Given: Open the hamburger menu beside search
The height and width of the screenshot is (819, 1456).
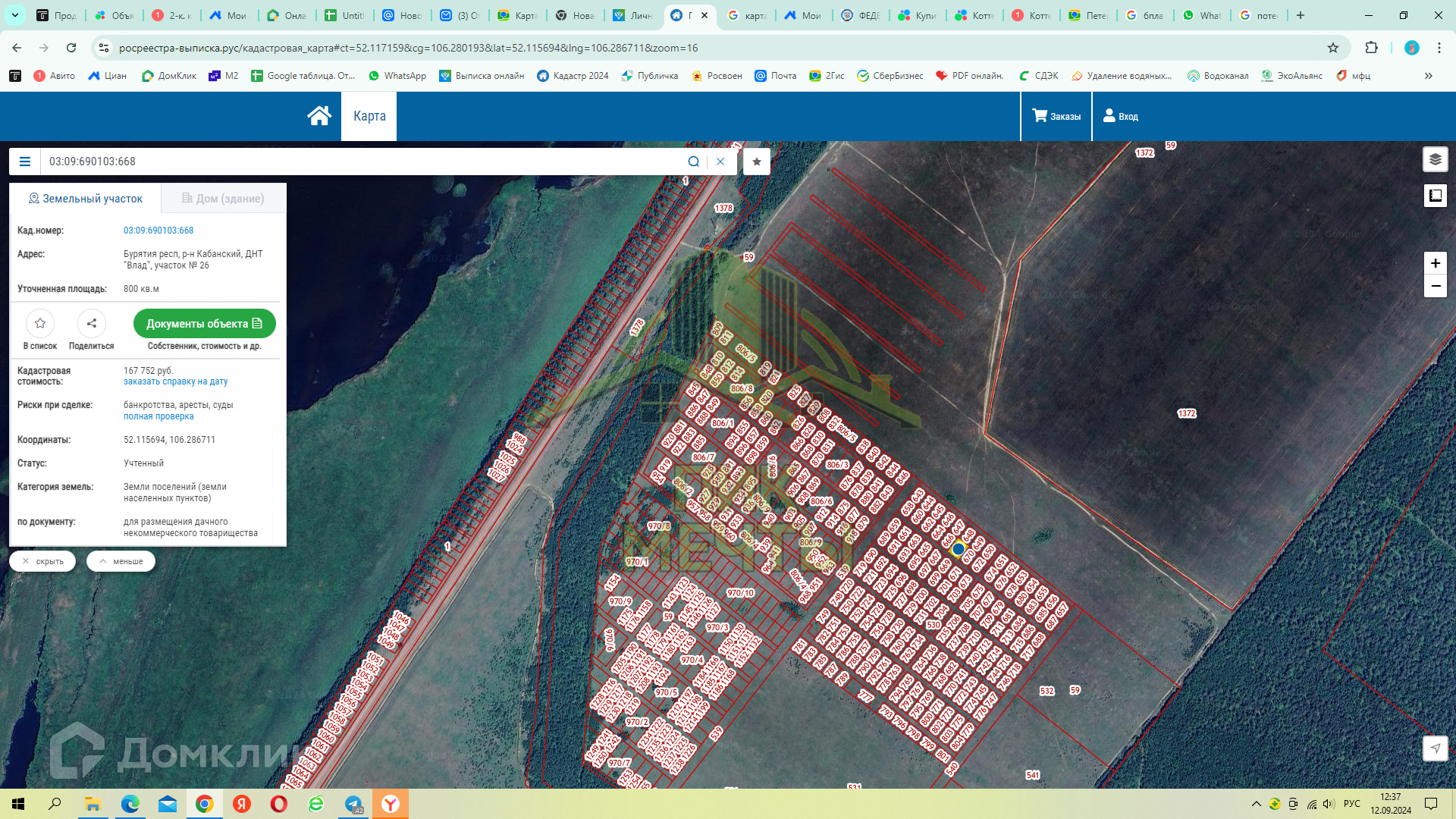Looking at the screenshot, I should click(25, 162).
